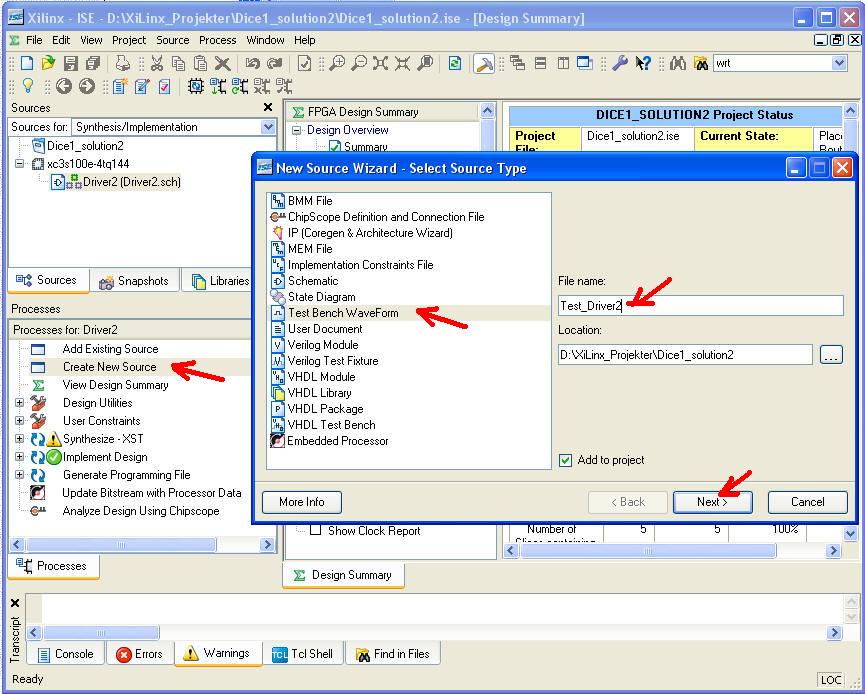Click the What's This help cursor icon
The image size is (865, 694).
pyautogui.click(x=643, y=63)
